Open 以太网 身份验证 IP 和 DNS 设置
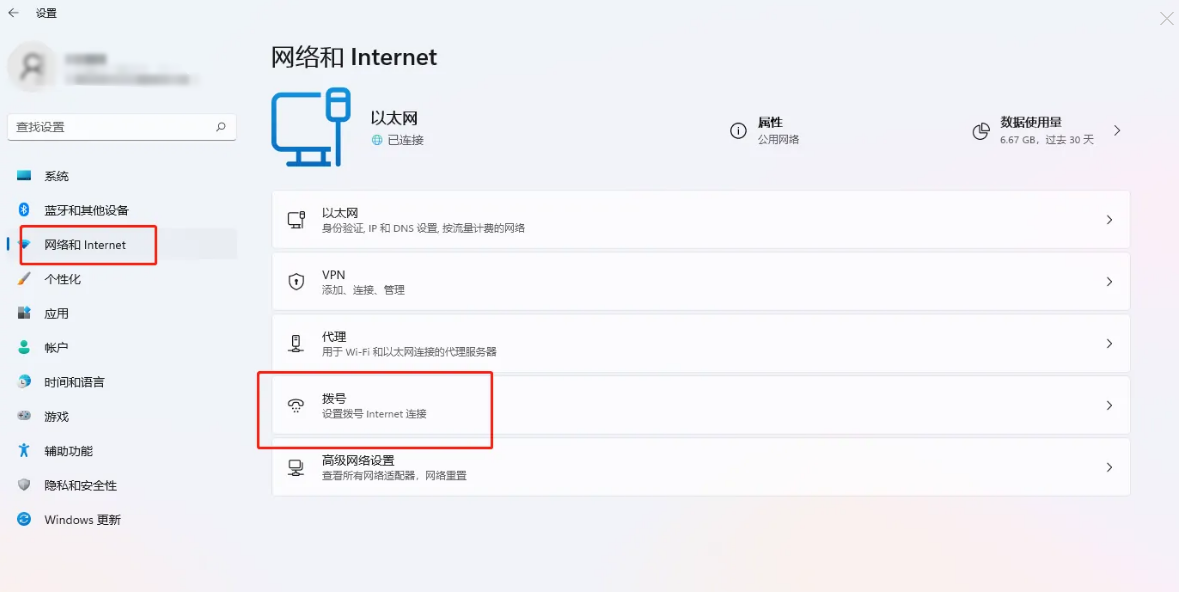The image size is (1179, 592). coord(701,220)
